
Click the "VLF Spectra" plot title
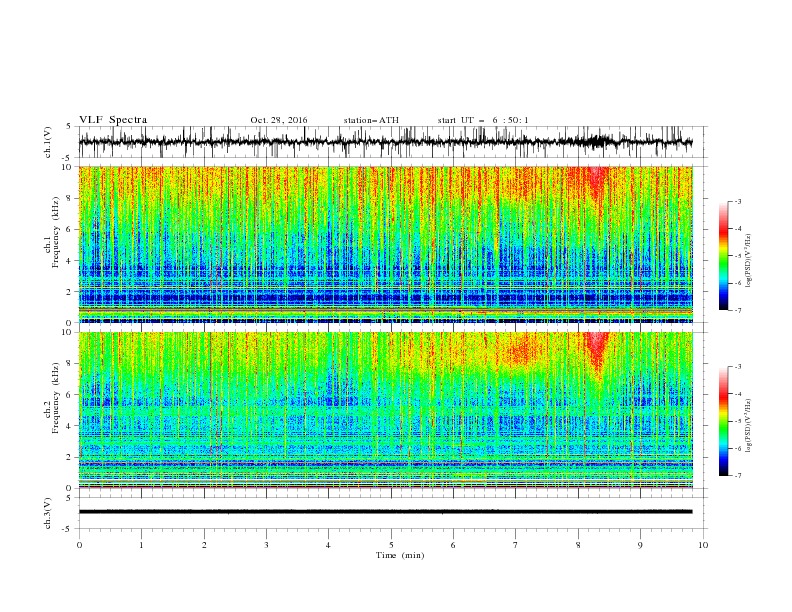113,120
